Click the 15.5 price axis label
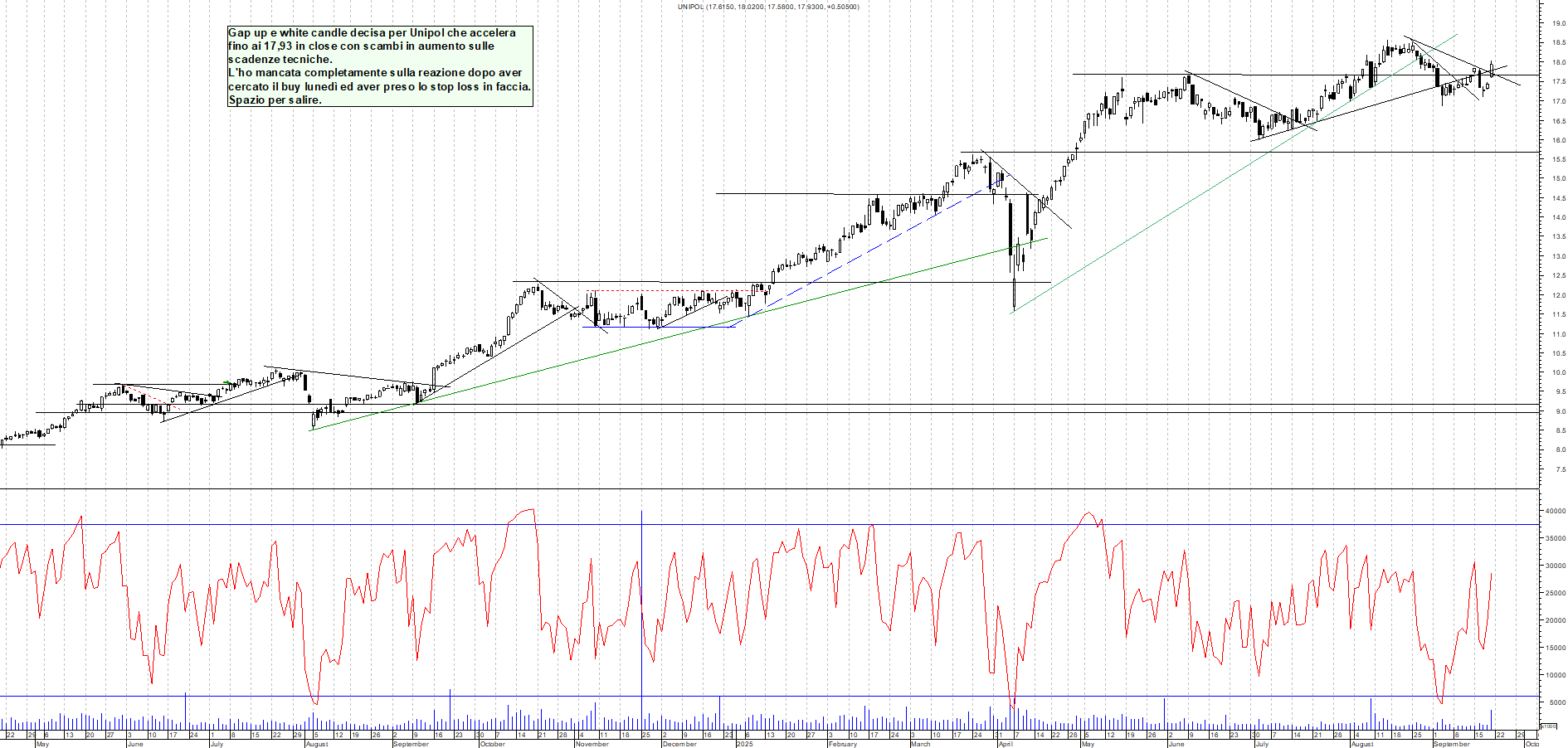1568x748 pixels. pyautogui.click(x=1558, y=159)
